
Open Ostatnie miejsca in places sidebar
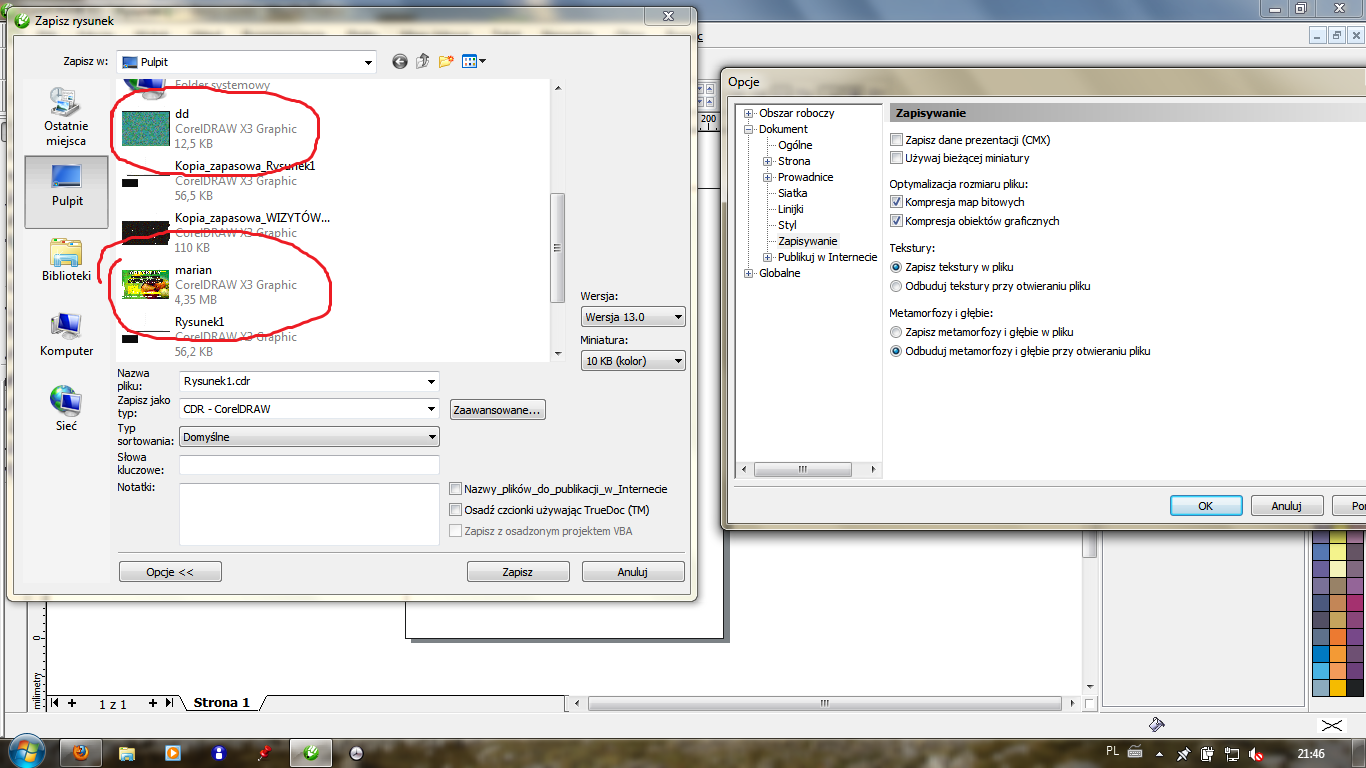pyautogui.click(x=66, y=116)
